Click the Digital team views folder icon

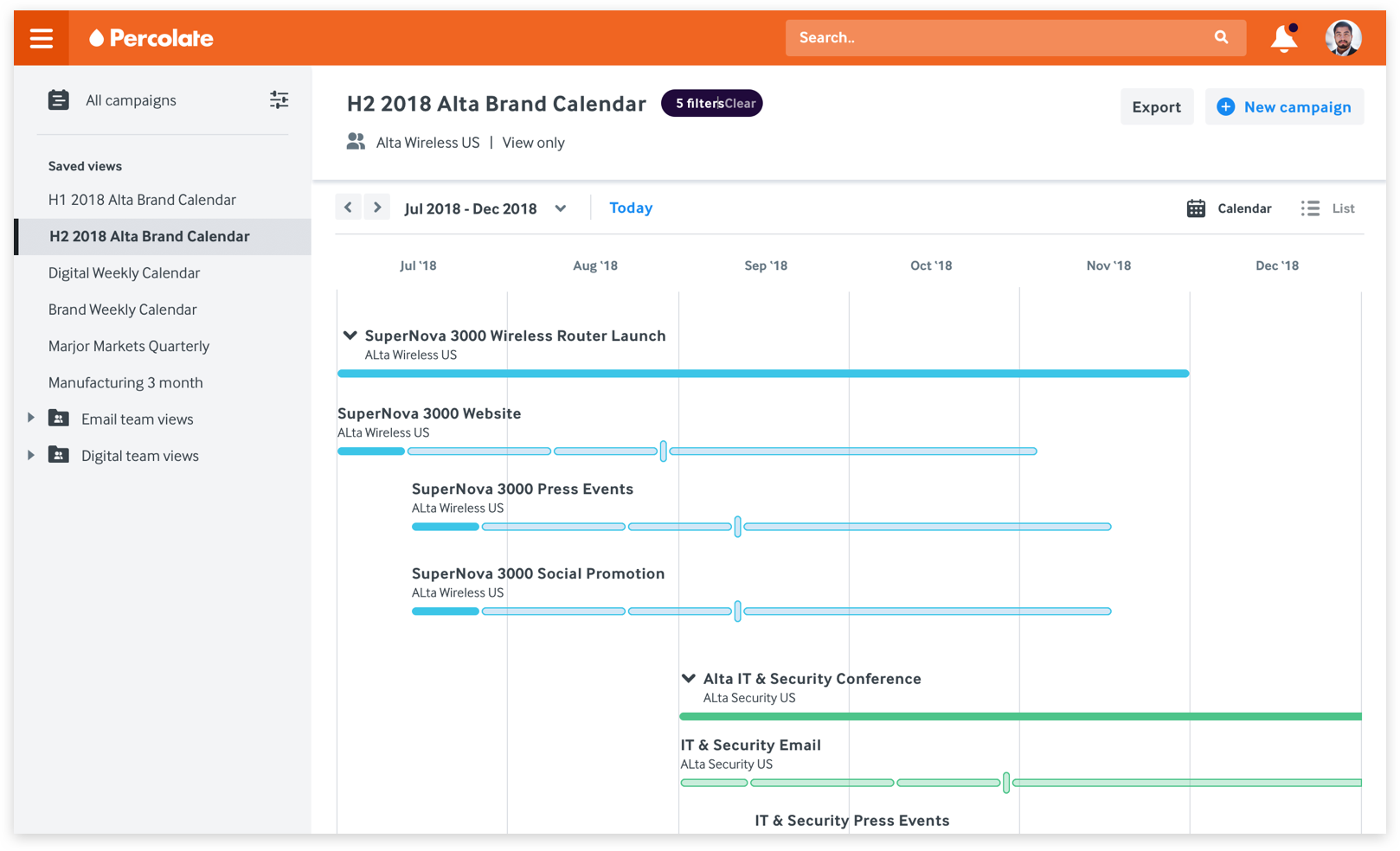click(59, 455)
